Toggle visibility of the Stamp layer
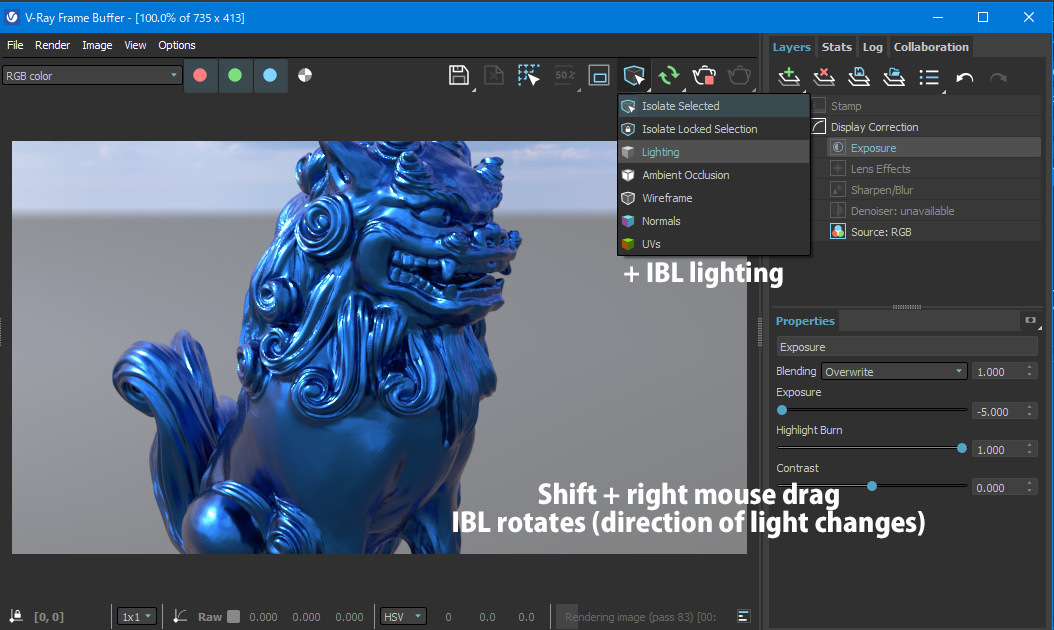Image resolution: width=1054 pixels, height=630 pixels. click(x=819, y=106)
